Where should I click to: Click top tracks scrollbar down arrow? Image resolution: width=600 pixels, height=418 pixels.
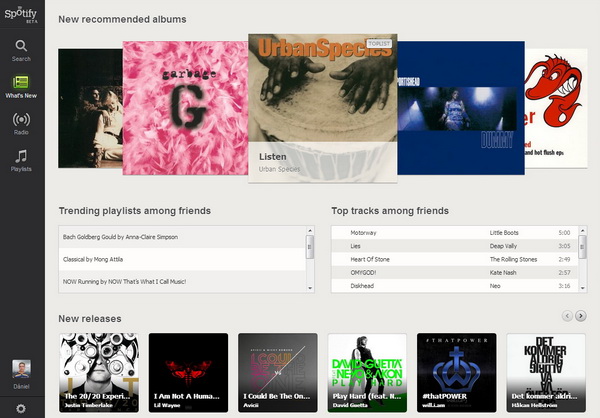582,288
